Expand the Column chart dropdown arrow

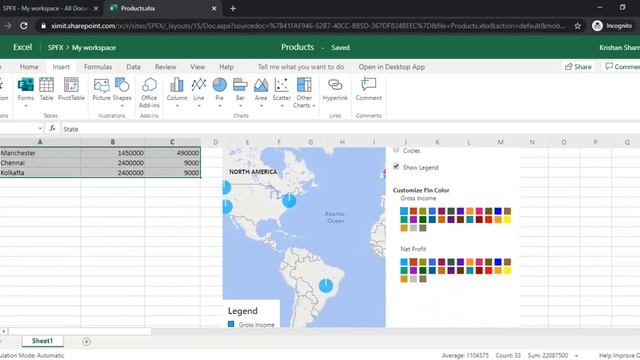pyautogui.click(x=177, y=106)
